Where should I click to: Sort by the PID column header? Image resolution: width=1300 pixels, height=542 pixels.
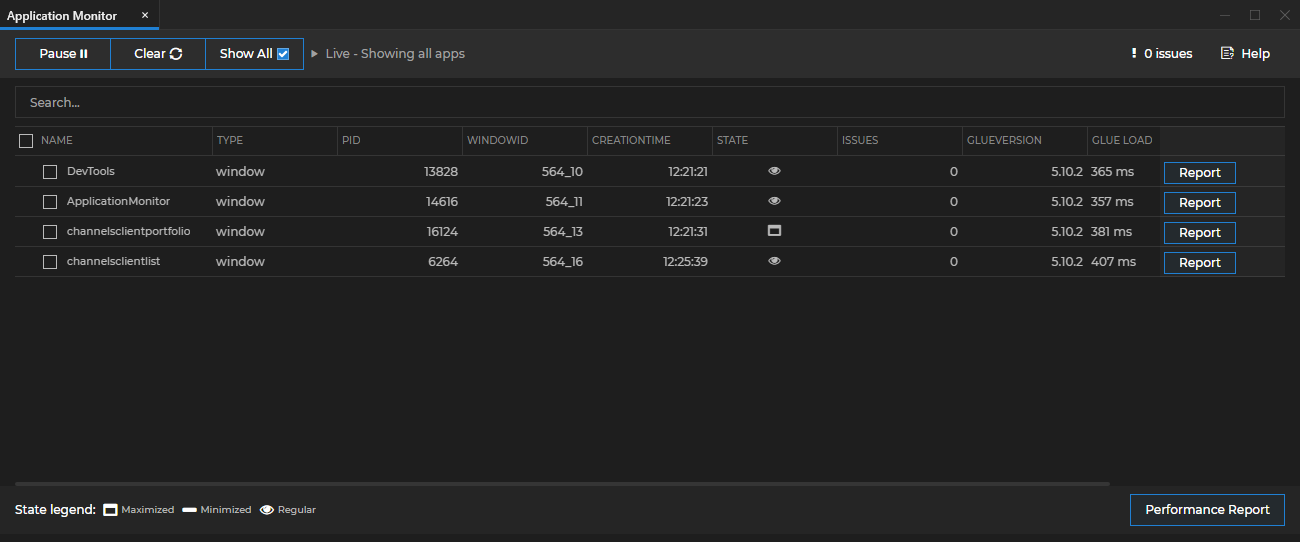pos(351,141)
